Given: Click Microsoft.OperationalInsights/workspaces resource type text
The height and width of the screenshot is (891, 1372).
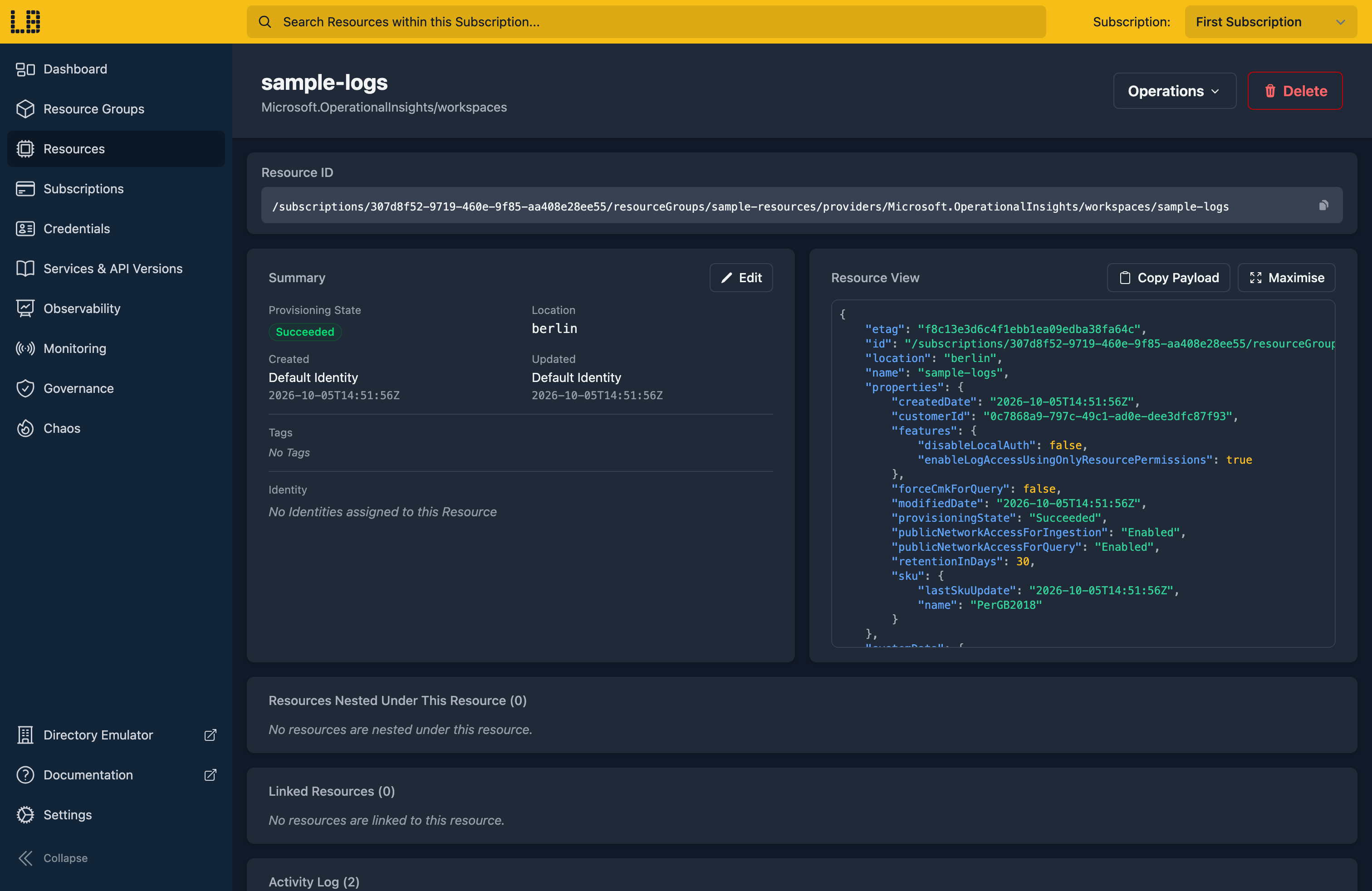Looking at the screenshot, I should point(384,107).
